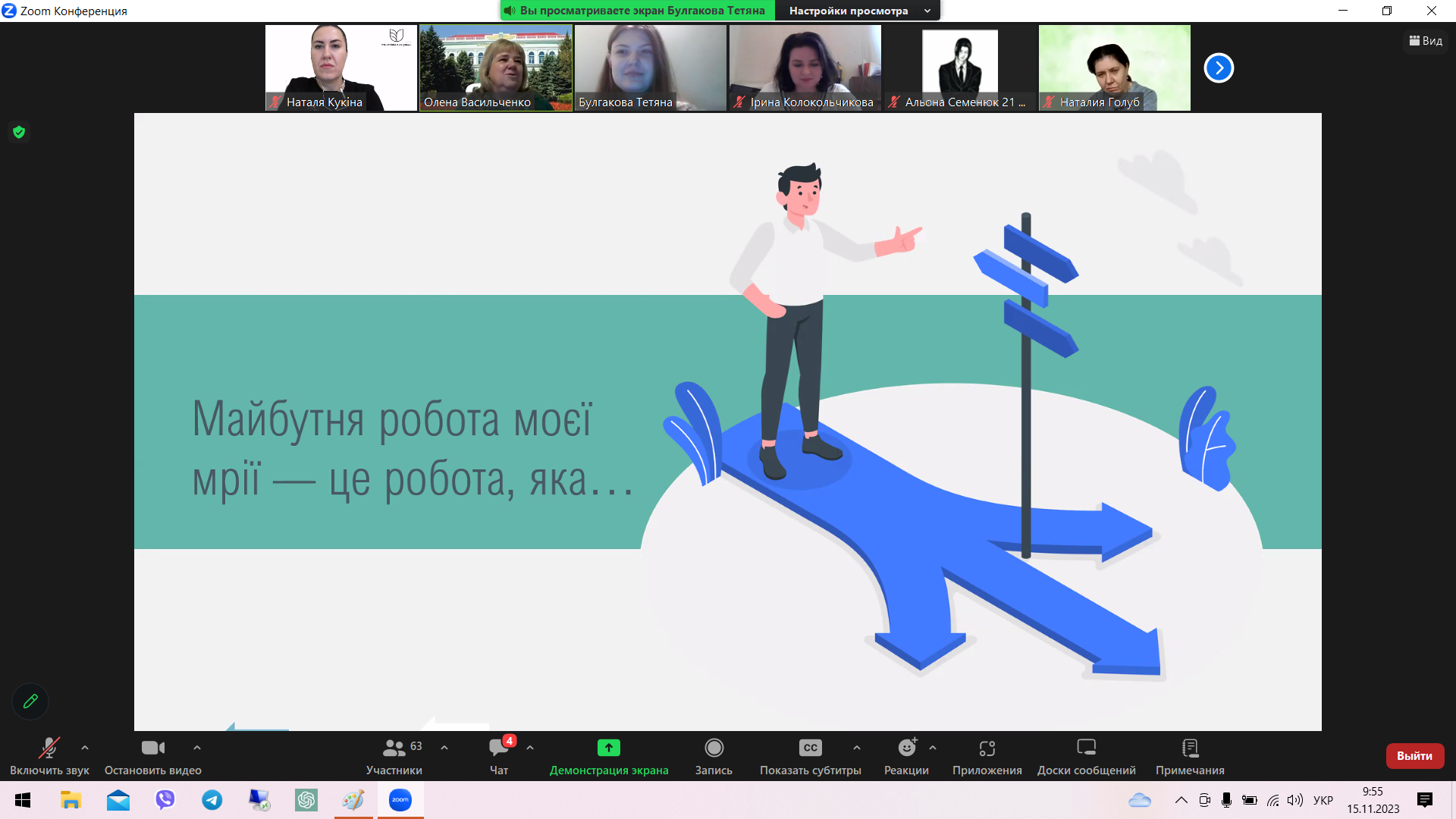Toggle camera with Остановить видео
Screen dimensions: 1456x819
tap(152, 748)
